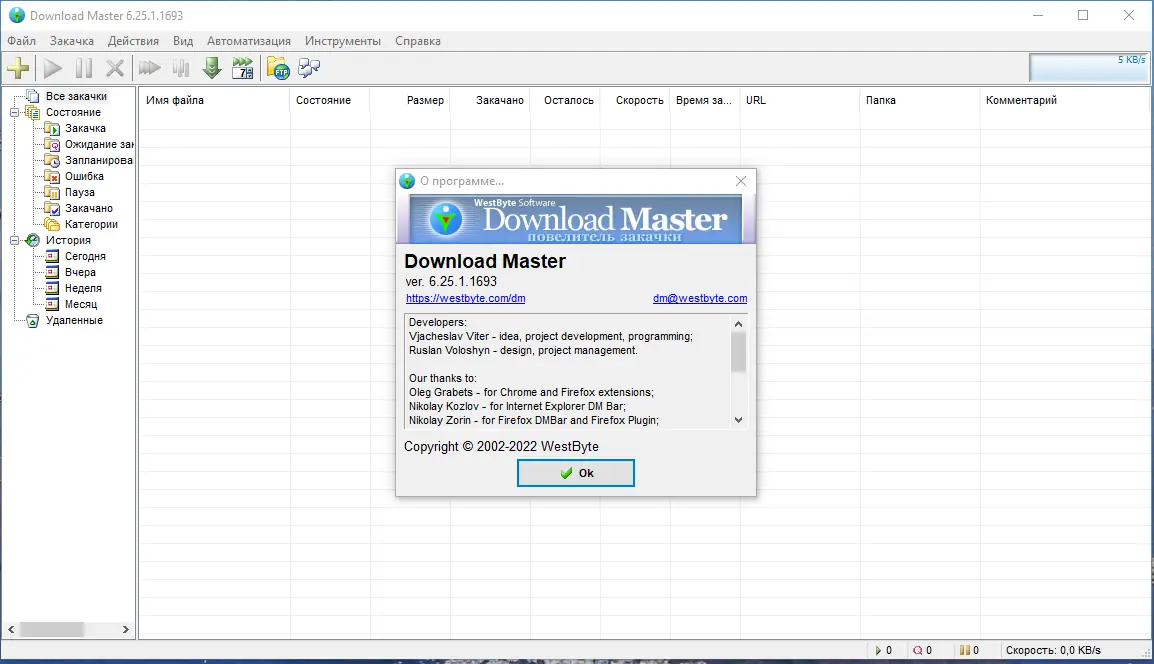This screenshot has width=1154, height=664.
Task: Open the discussion/chat toolbar icon
Action: point(308,68)
